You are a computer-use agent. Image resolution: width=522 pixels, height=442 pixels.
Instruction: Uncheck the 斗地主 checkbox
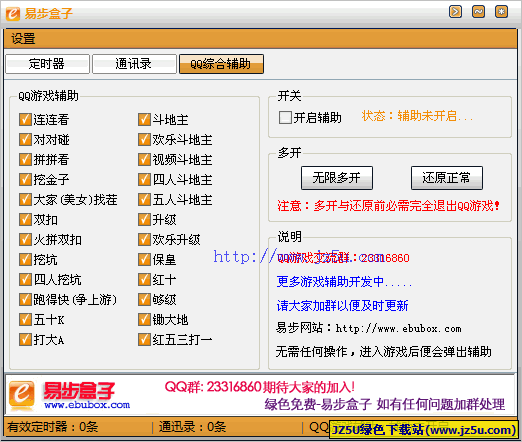[x=144, y=119]
